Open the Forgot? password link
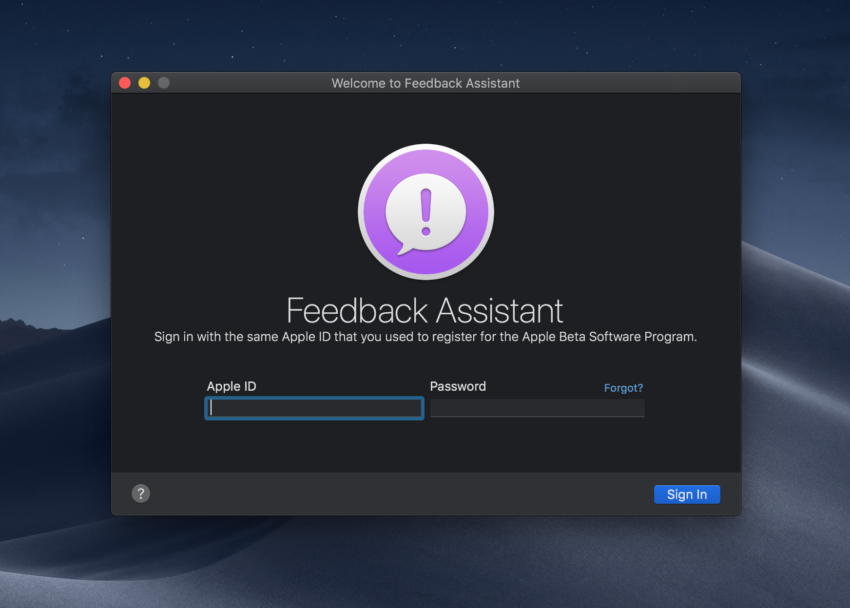 623,388
